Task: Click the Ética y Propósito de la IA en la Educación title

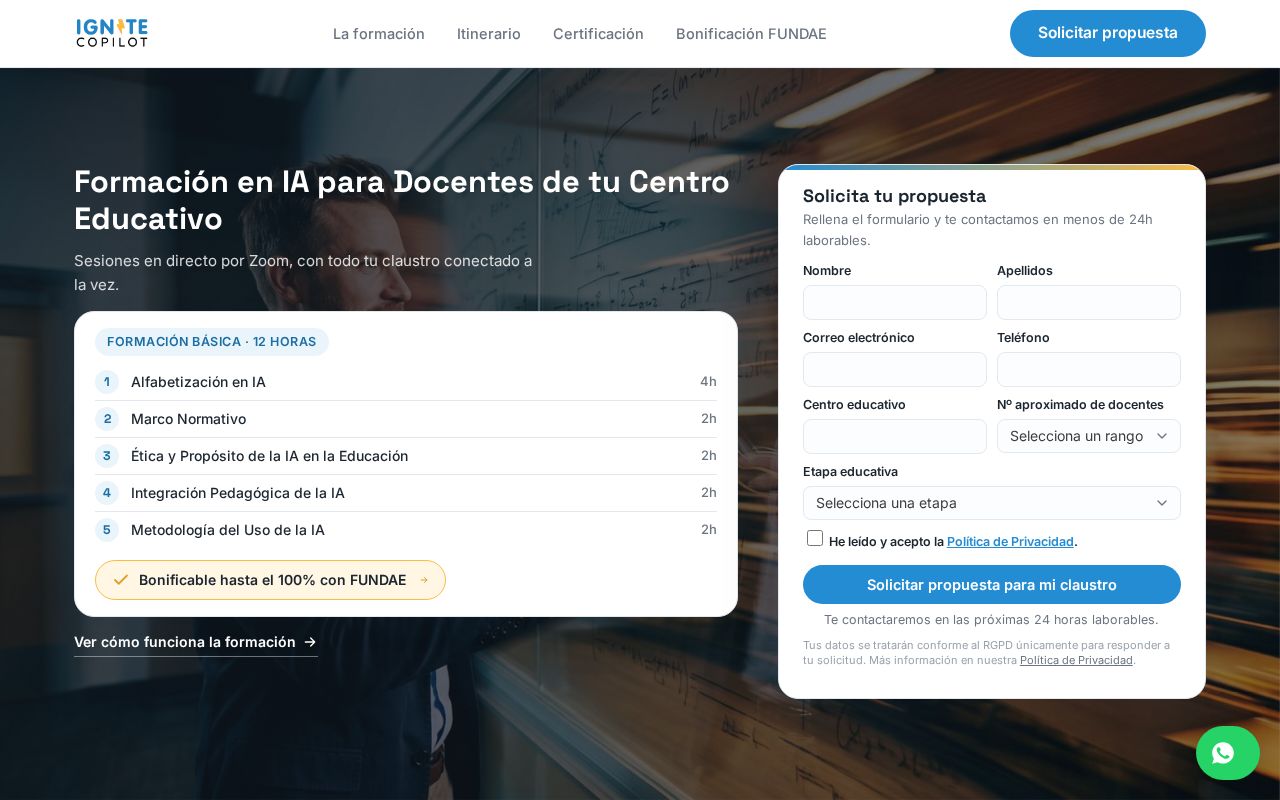Action: [x=269, y=456]
